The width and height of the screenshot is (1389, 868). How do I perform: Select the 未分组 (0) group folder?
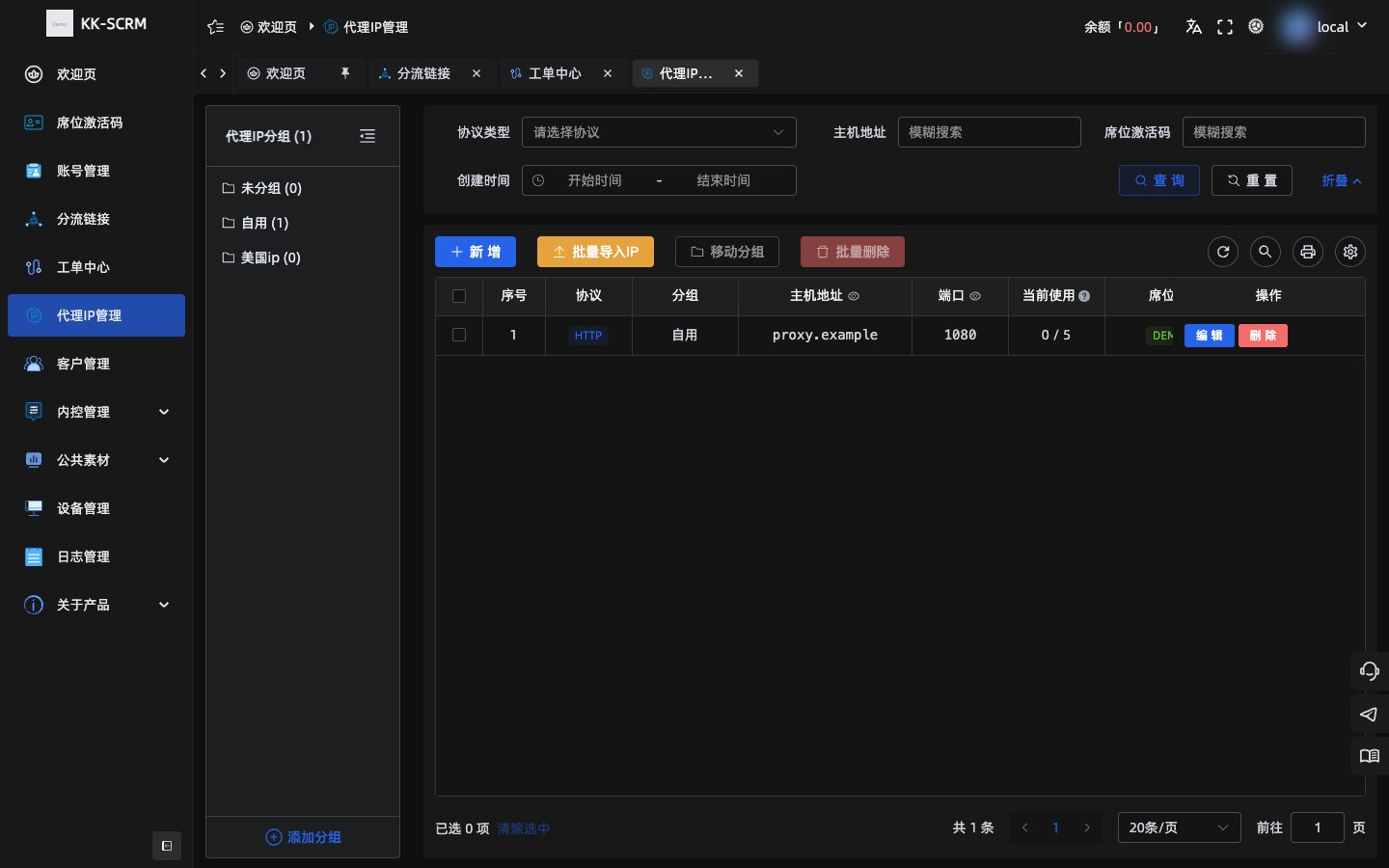click(x=303, y=188)
